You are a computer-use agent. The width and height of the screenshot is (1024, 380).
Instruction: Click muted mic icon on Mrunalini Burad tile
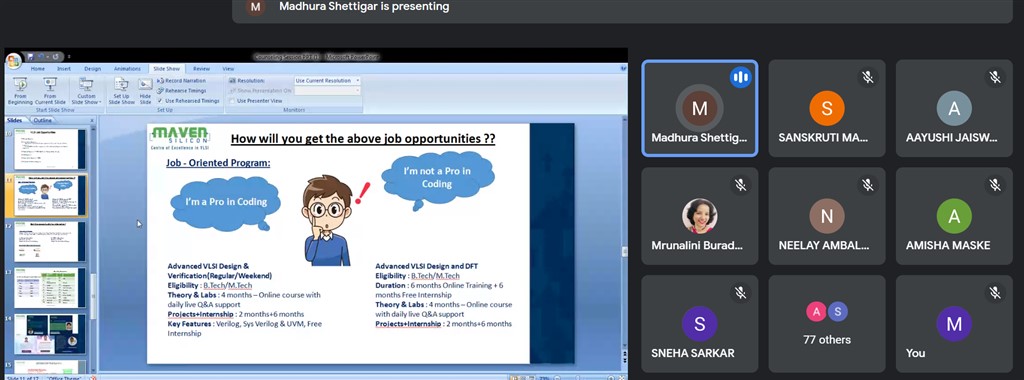click(x=740, y=185)
